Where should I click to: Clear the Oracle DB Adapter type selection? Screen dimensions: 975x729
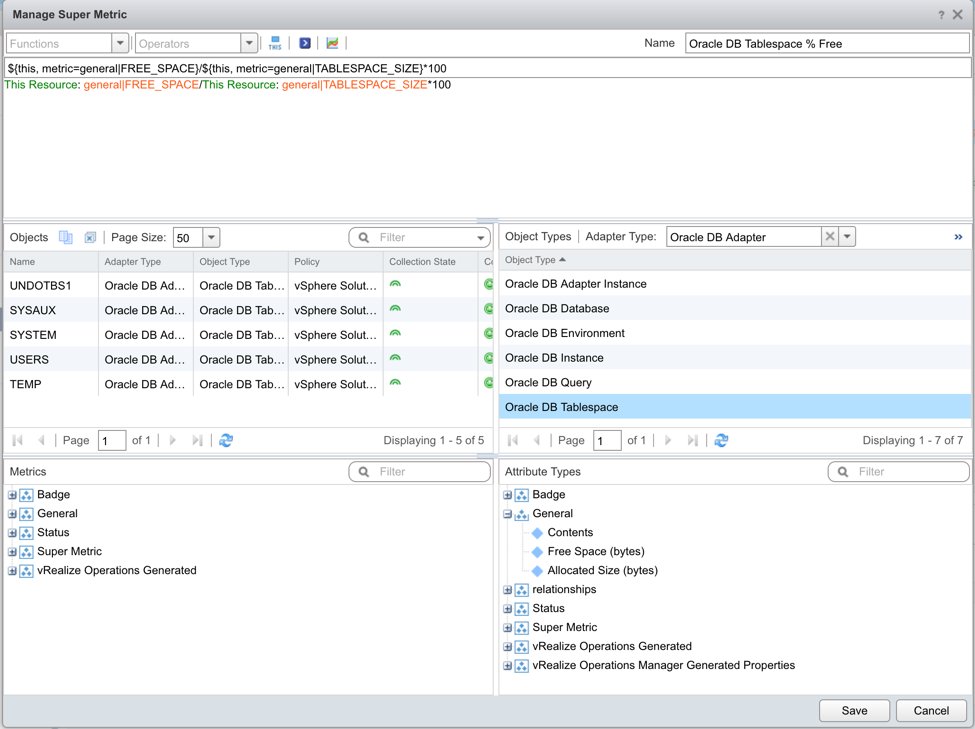[x=829, y=236]
